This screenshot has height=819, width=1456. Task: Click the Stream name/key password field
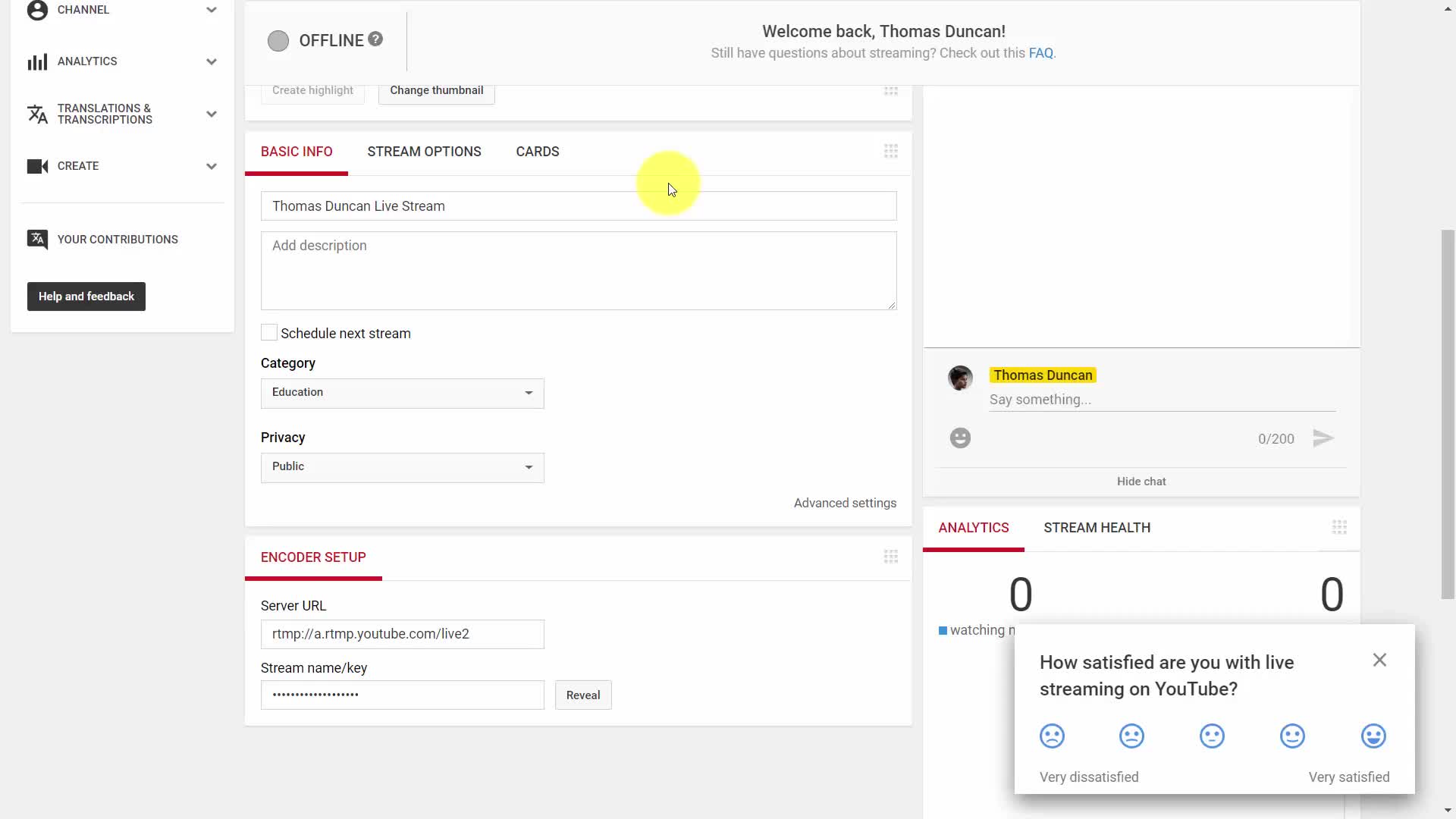[x=403, y=695]
